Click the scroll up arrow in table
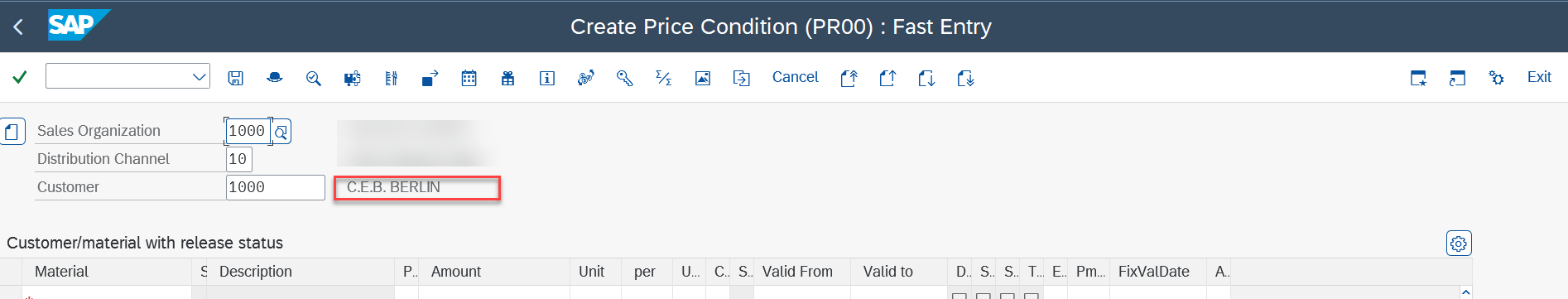Screen dimensions: 1568x299 pos(1466,292)
